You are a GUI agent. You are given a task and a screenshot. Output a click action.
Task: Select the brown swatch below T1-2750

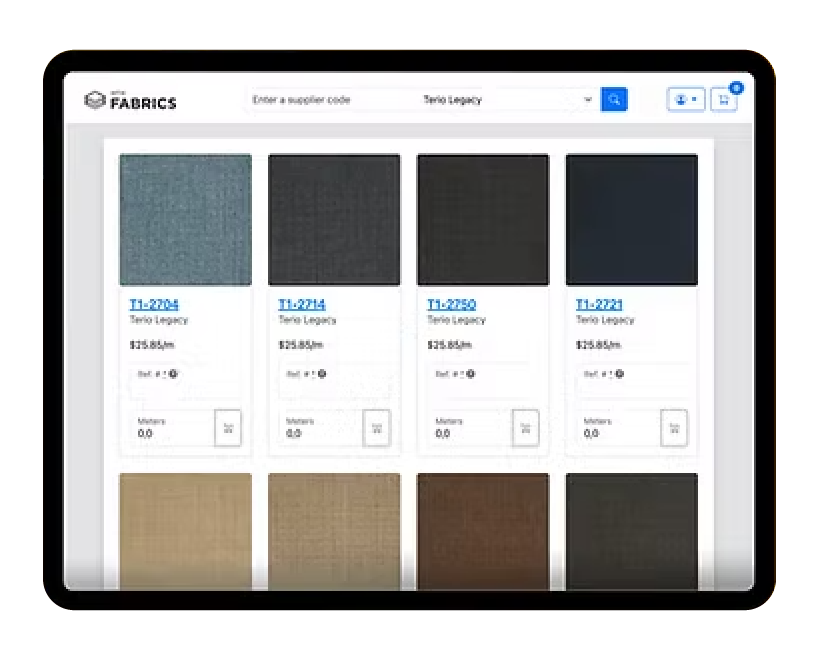click(x=483, y=531)
